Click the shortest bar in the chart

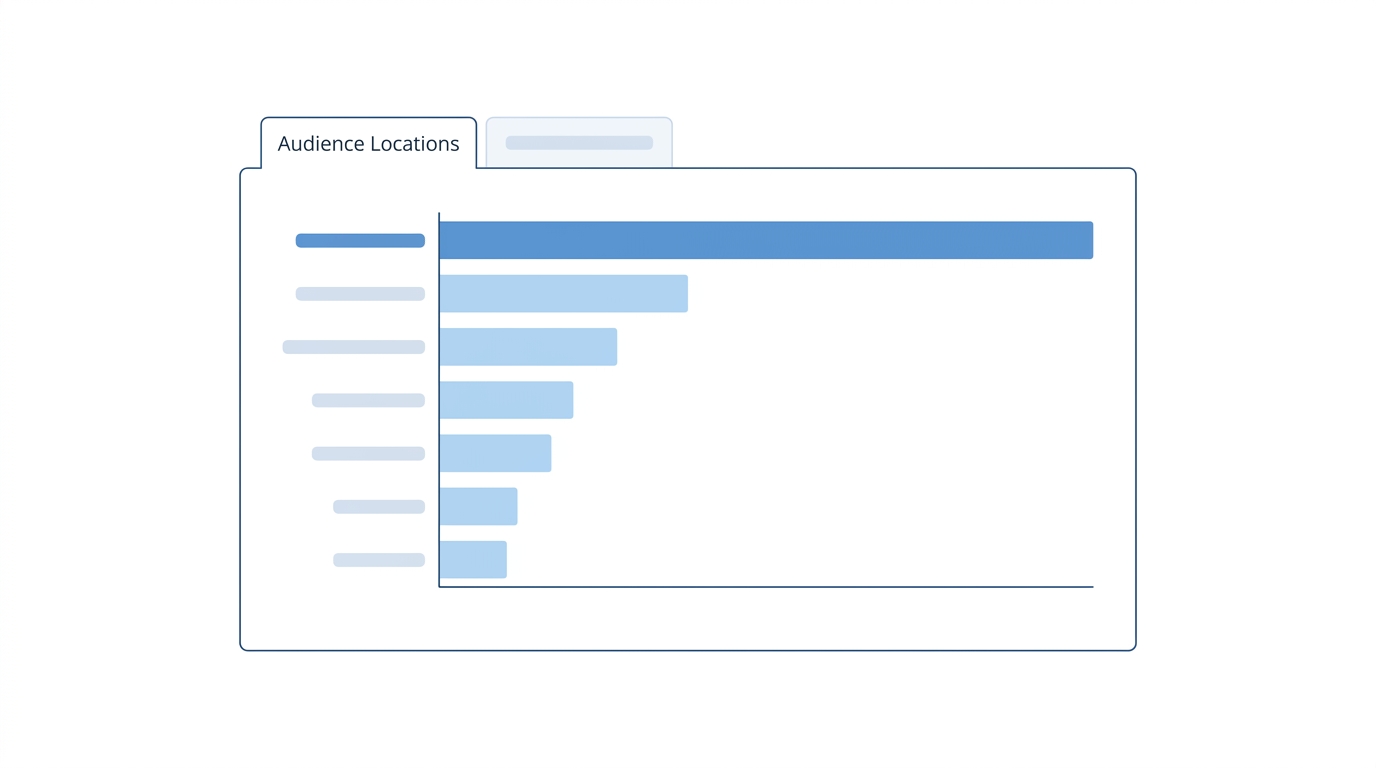click(x=473, y=560)
